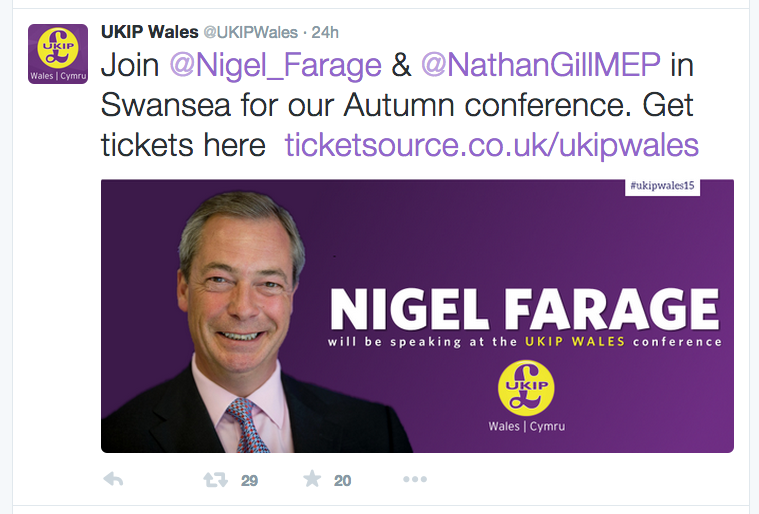Open the ticketsource.co.uk/ukipwales link
The width and height of the screenshot is (759, 514).
click(x=492, y=145)
